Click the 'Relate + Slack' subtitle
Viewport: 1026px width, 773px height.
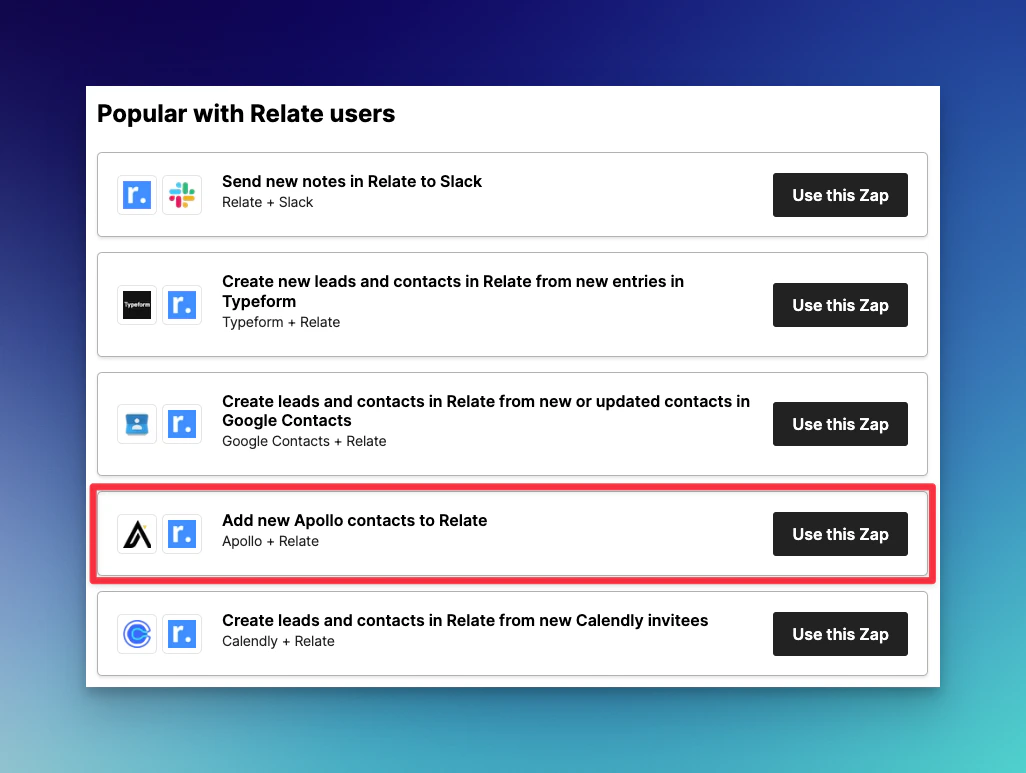(x=267, y=202)
